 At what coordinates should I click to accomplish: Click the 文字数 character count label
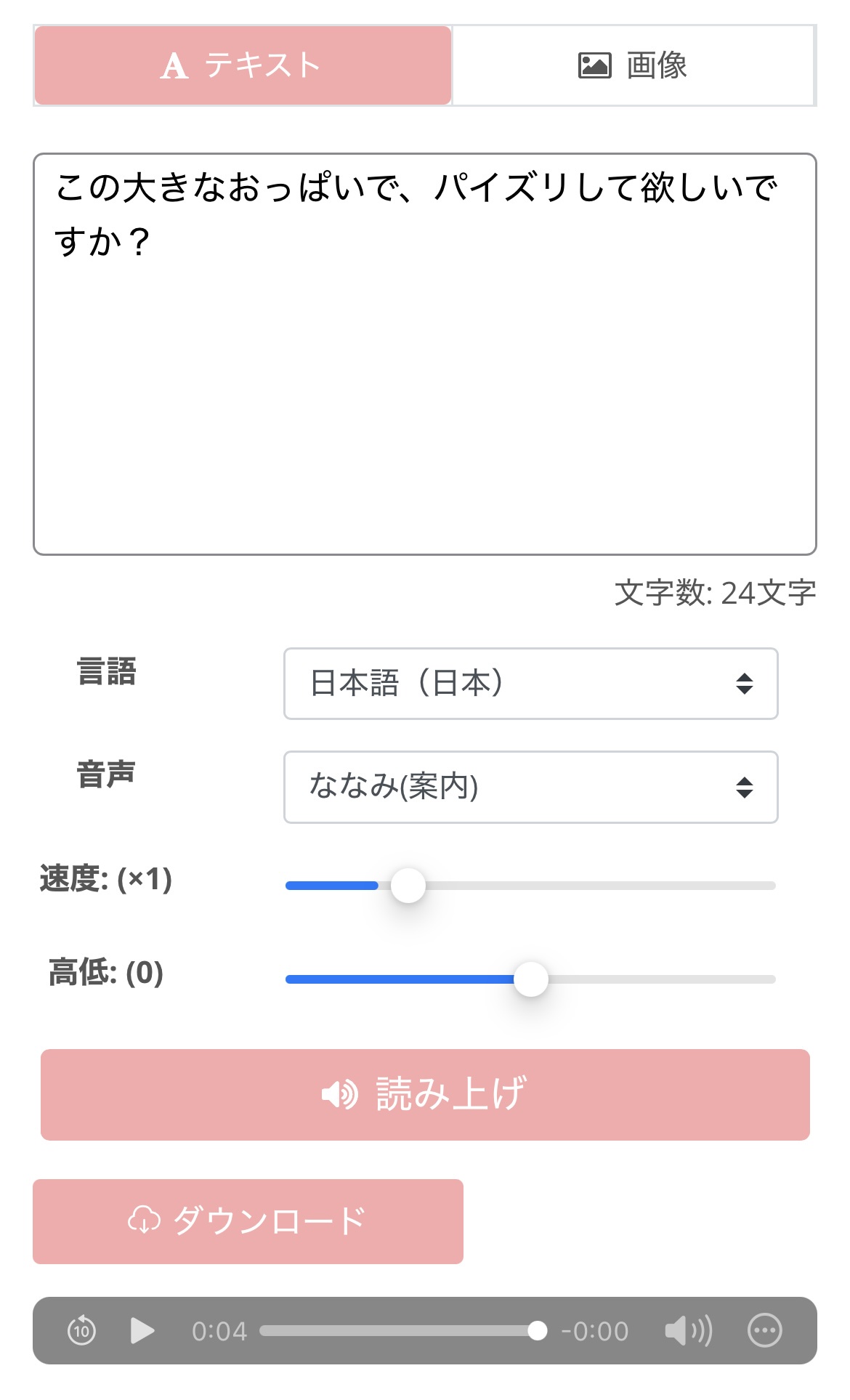point(715,593)
